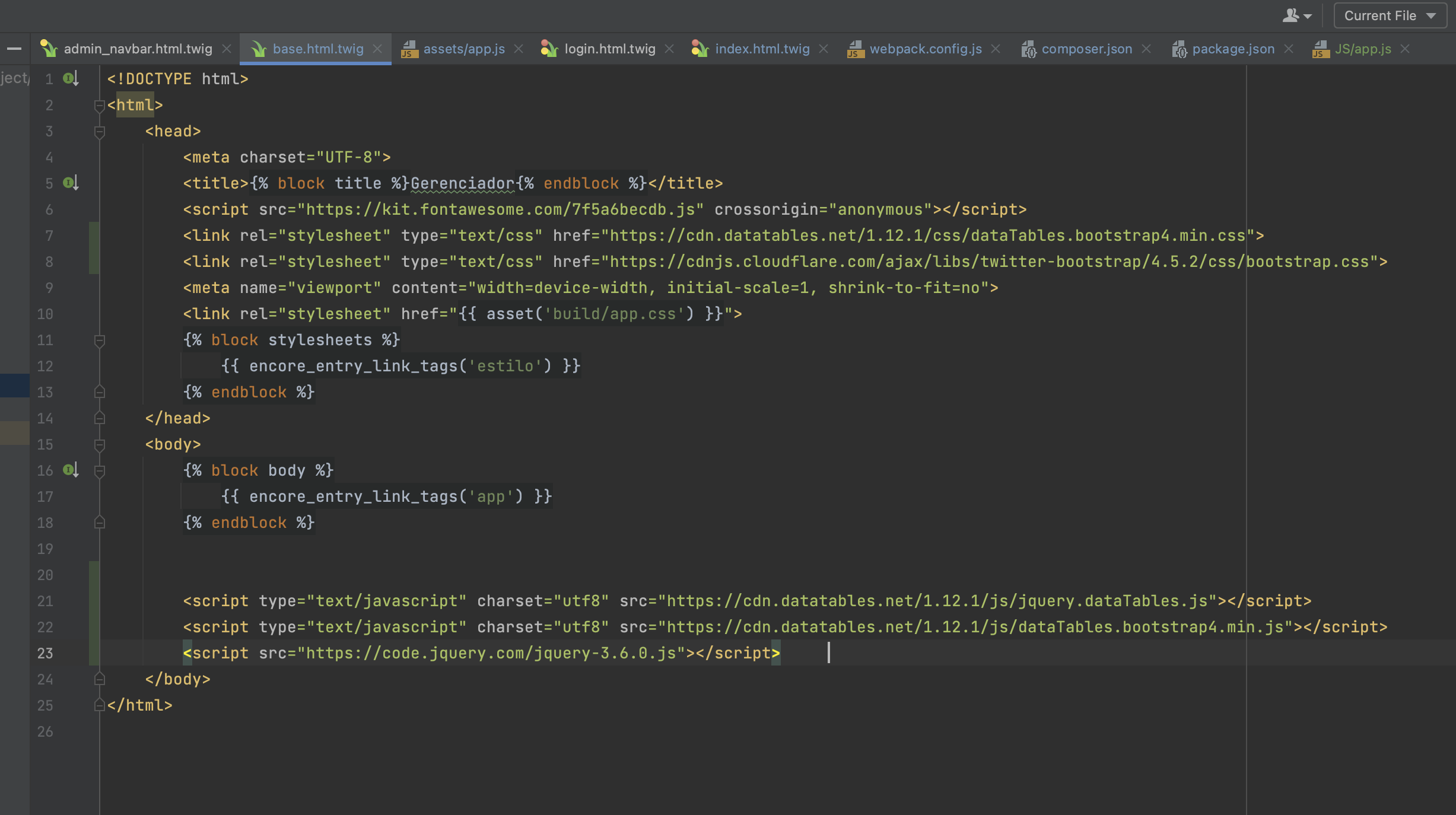
Task: Click the twig icon on admin_navbar.html.twig tab
Action: [x=48, y=49]
